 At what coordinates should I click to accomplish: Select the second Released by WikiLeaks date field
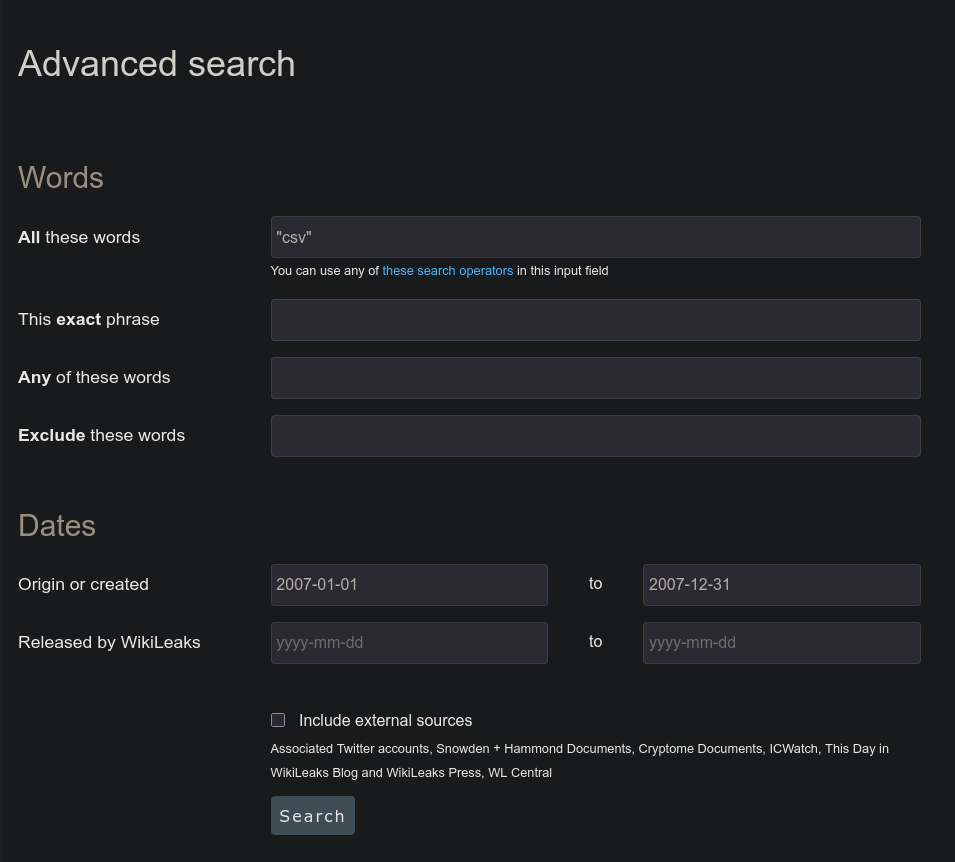[781, 643]
